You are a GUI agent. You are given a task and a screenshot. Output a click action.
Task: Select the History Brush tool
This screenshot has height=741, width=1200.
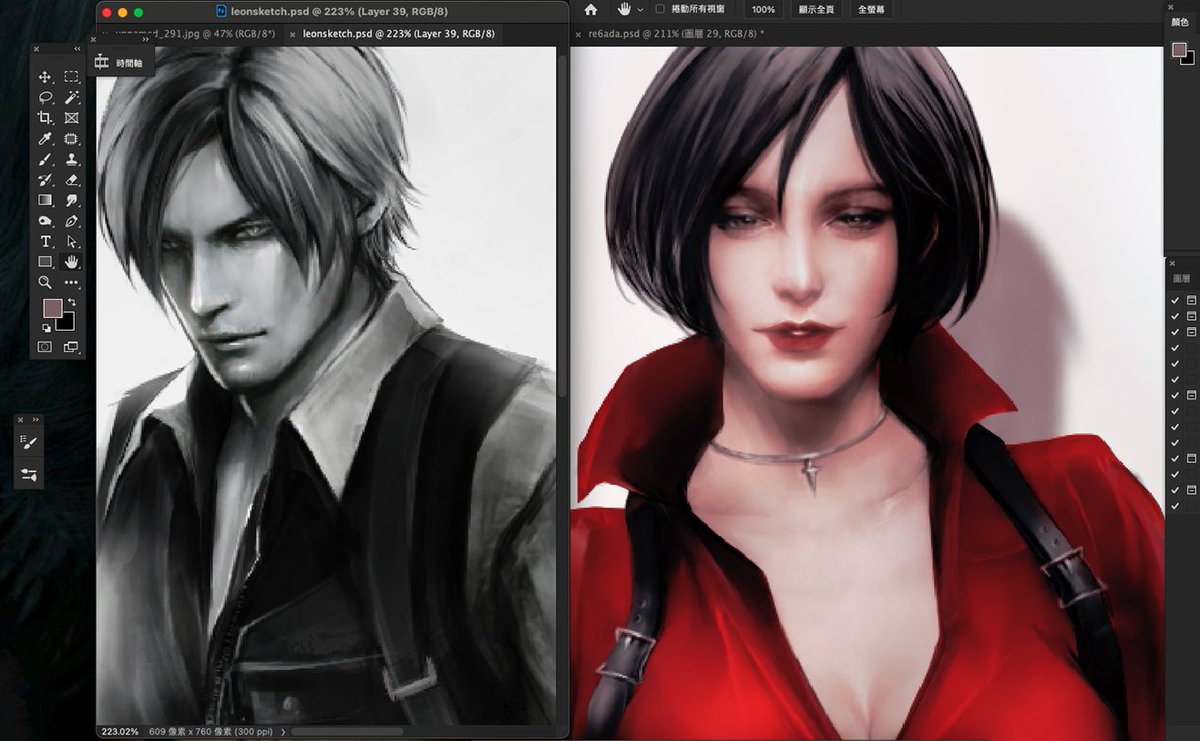(45, 180)
